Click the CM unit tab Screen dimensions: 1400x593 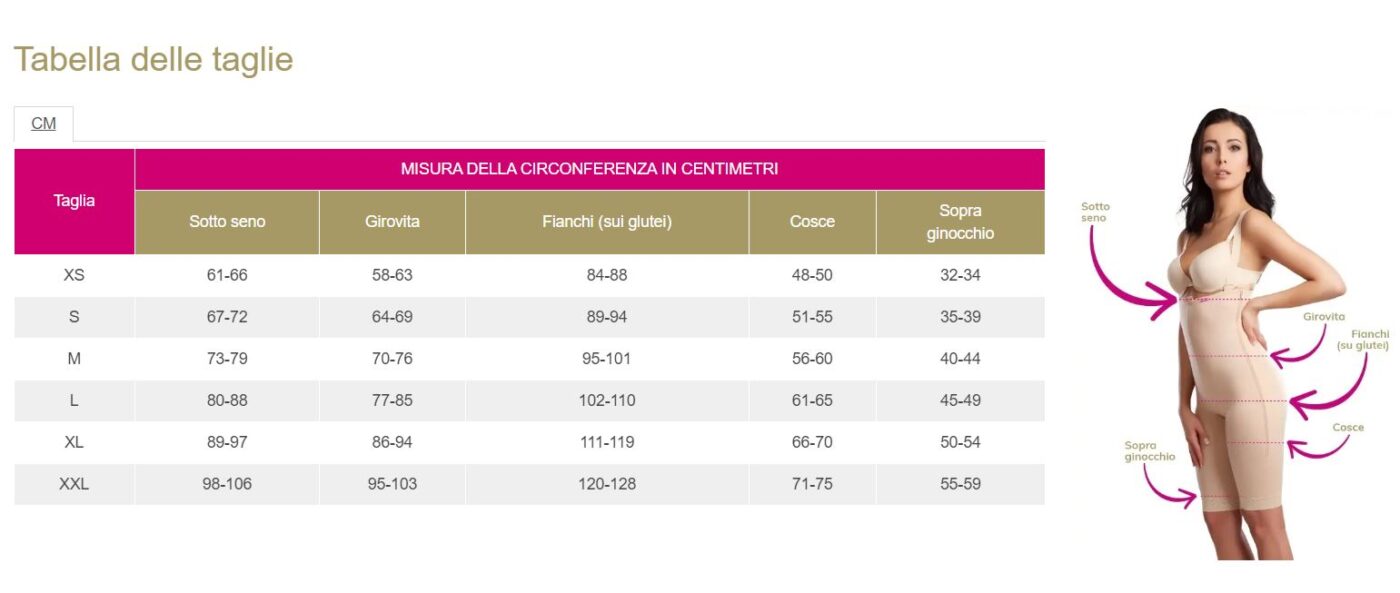(x=43, y=124)
